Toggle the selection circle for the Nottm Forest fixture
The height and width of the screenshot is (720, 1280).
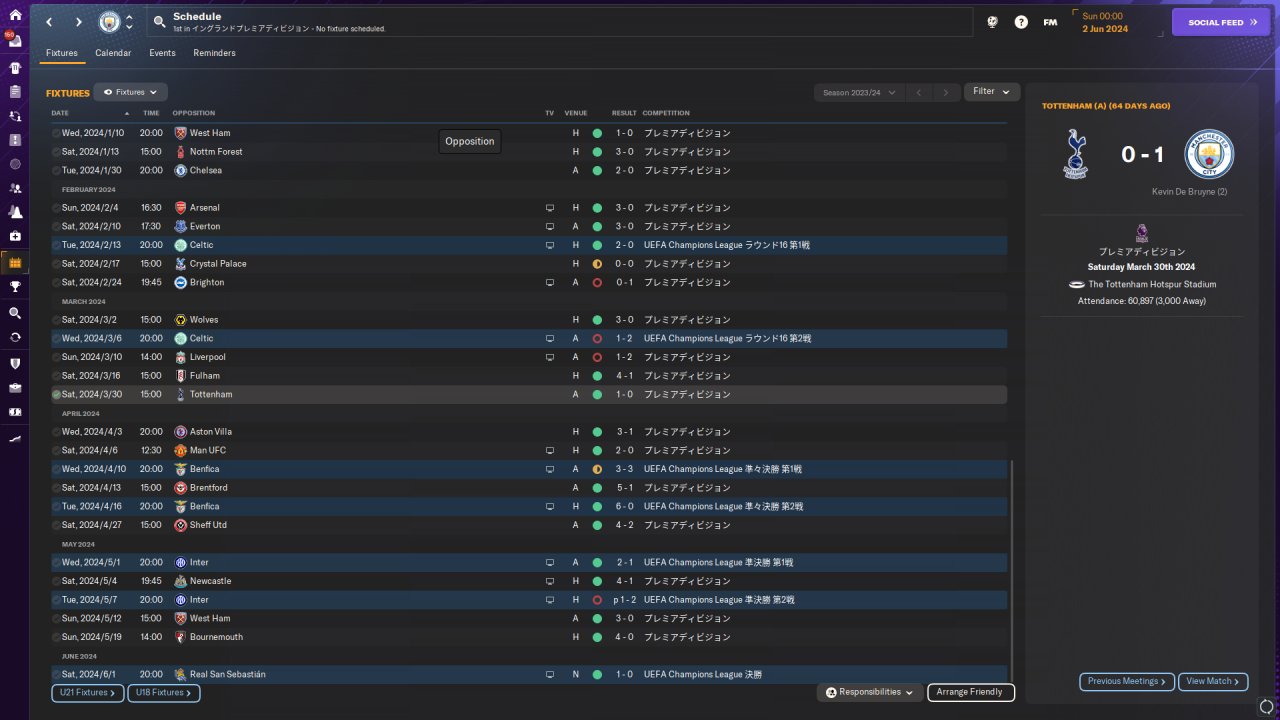point(56,152)
